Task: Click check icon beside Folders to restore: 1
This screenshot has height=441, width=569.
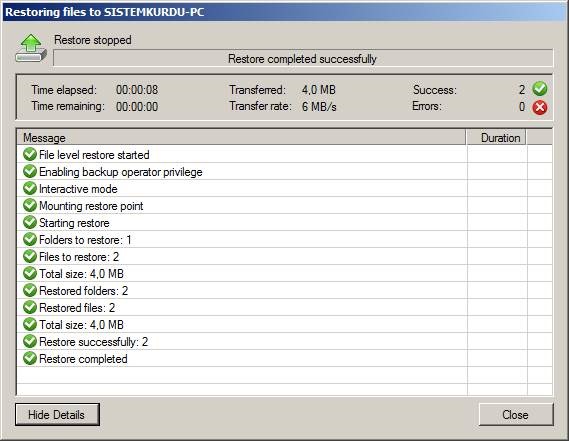Action: (x=30, y=240)
